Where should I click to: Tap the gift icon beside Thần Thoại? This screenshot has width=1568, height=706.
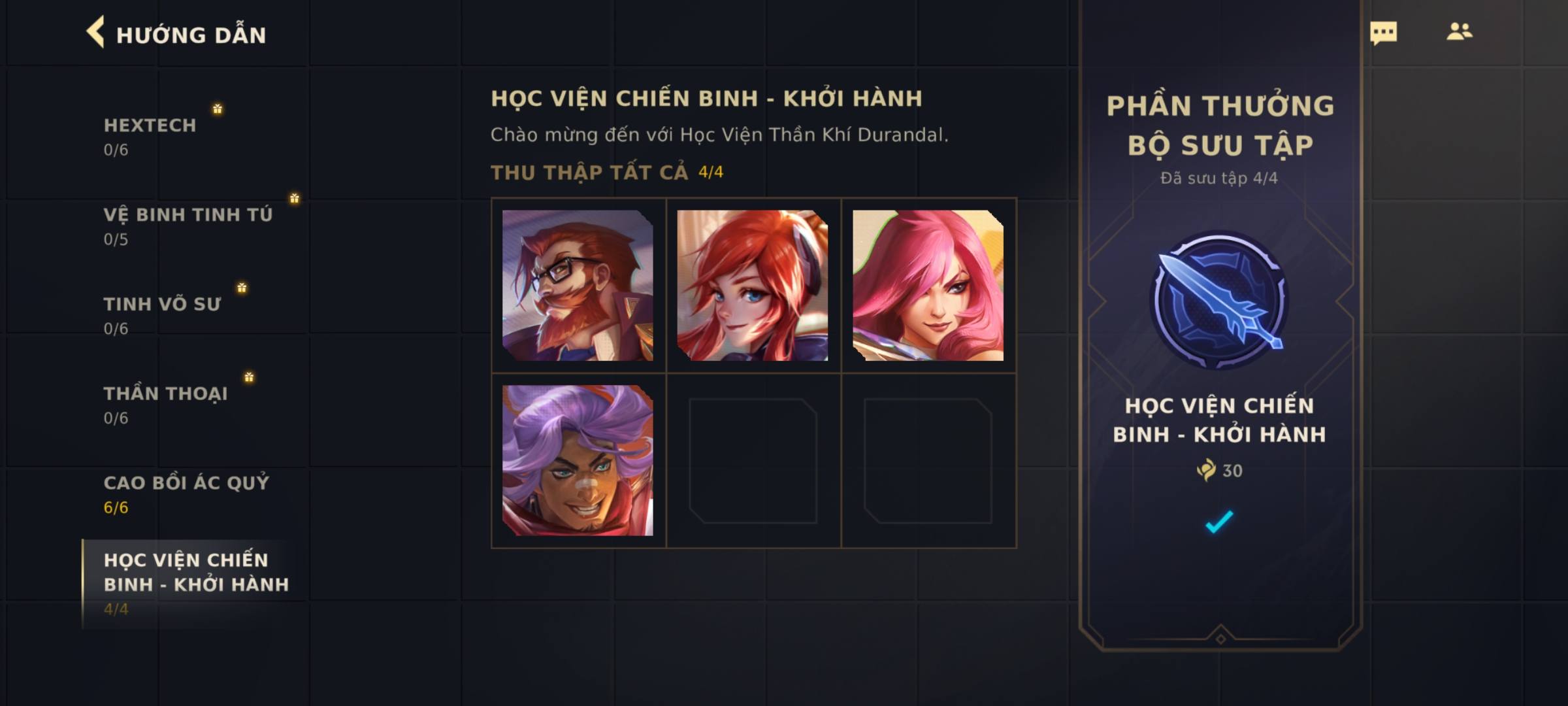[x=249, y=377]
